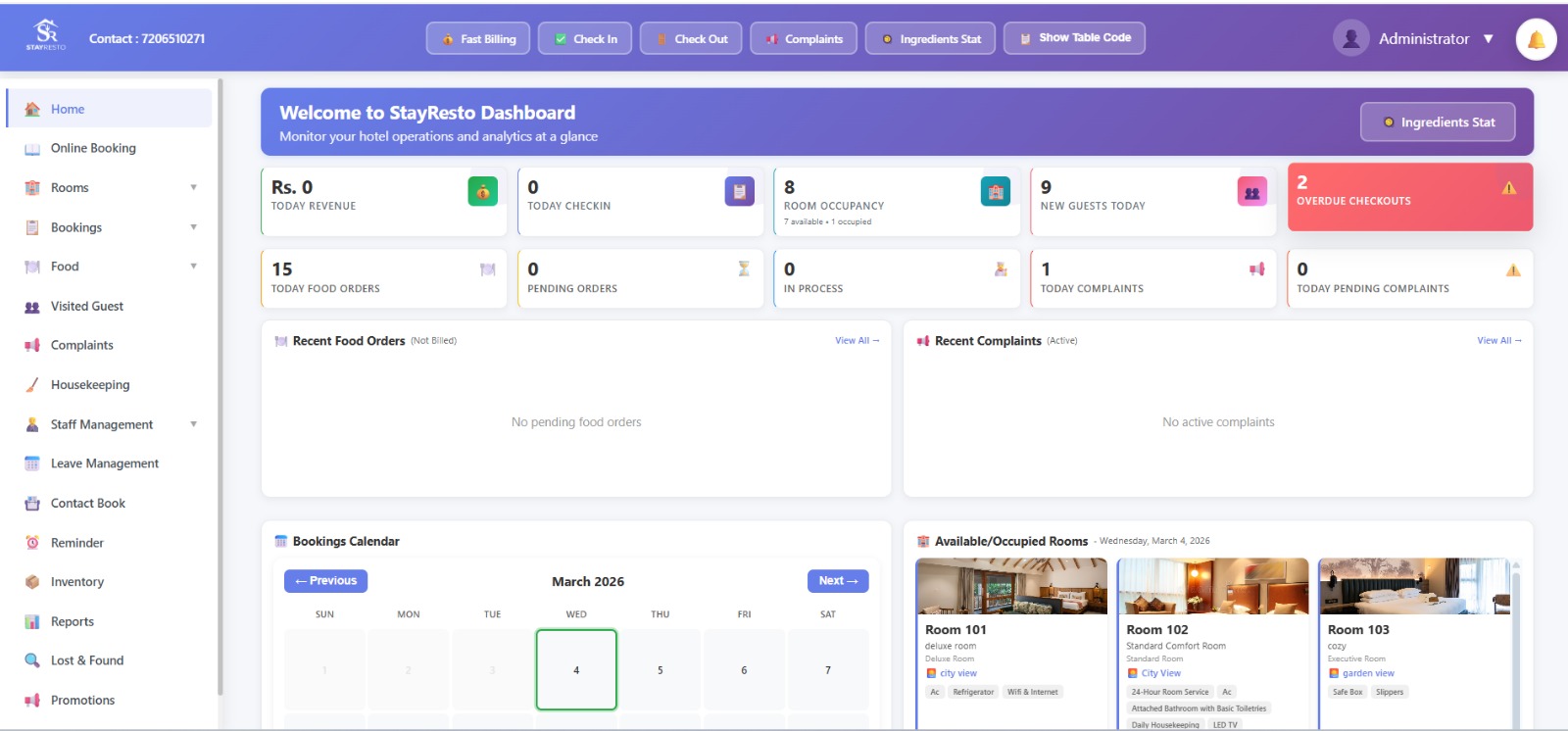Open Reports in the sidebar
Image resolution: width=1568 pixels, height=731 pixels.
pos(109,621)
